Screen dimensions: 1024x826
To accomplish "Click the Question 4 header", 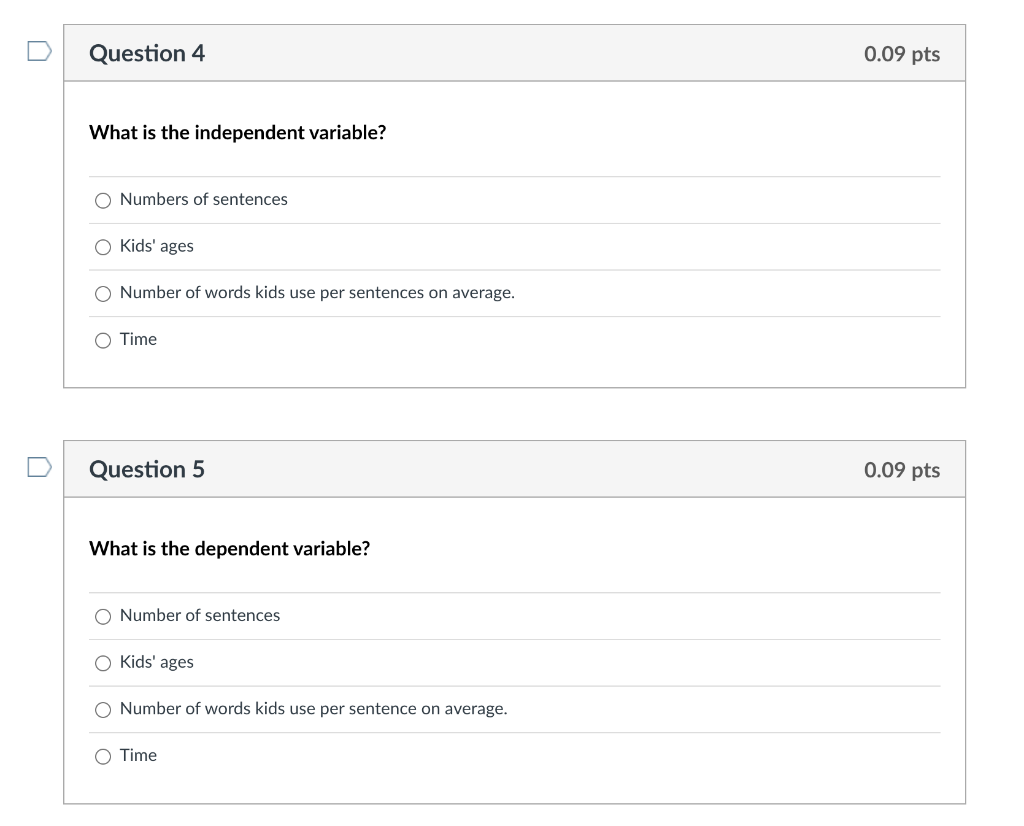I will (147, 53).
